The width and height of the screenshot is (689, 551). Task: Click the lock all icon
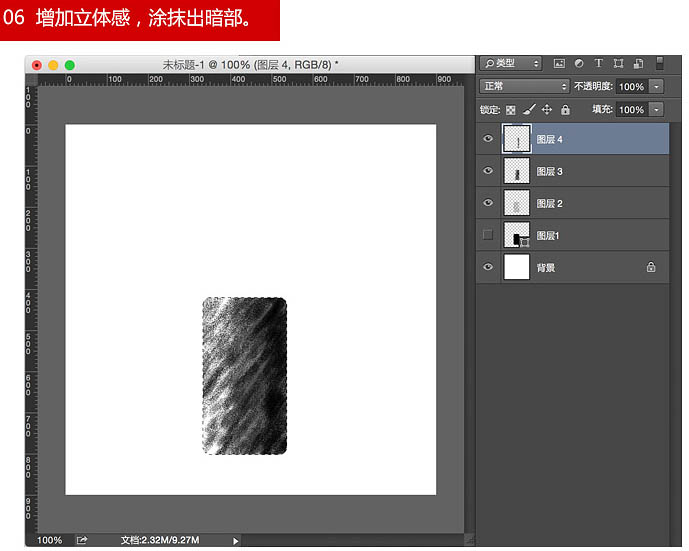coord(566,109)
